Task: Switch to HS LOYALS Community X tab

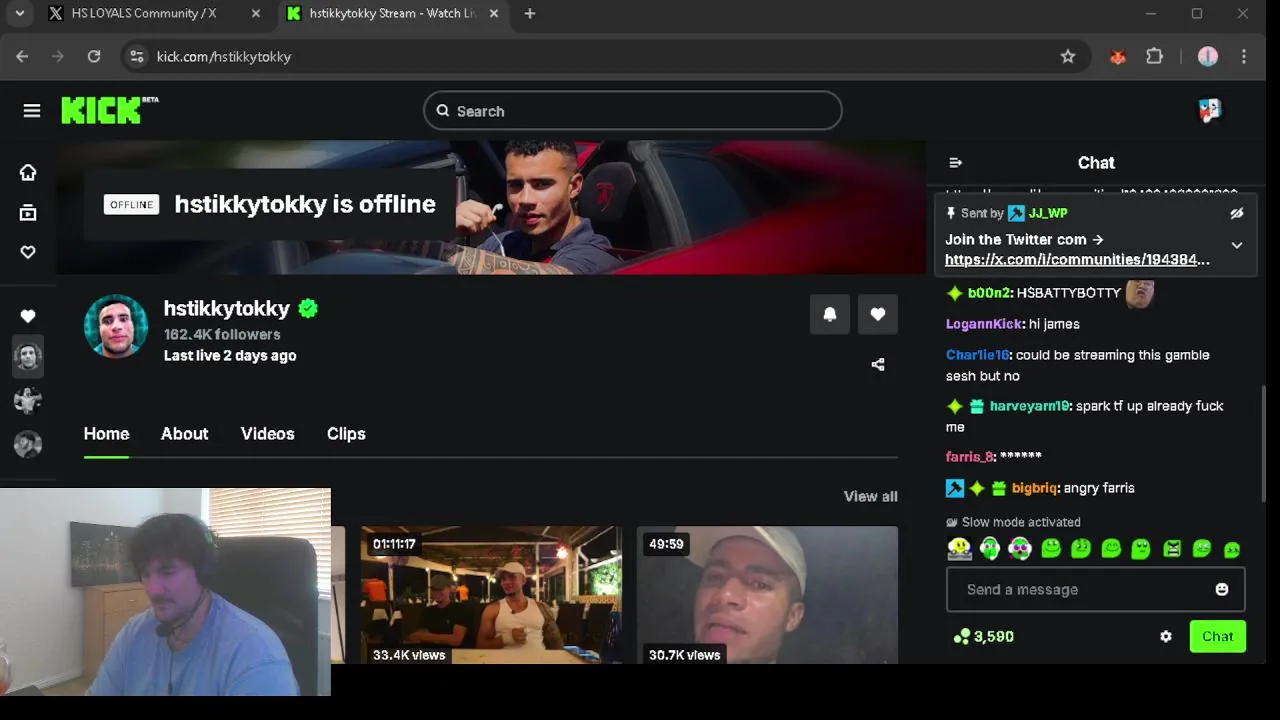Action: tap(144, 13)
